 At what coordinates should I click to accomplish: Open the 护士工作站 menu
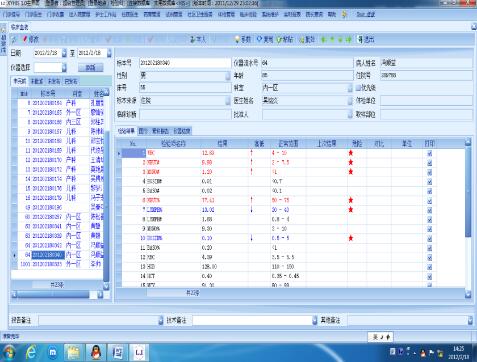[106, 14]
